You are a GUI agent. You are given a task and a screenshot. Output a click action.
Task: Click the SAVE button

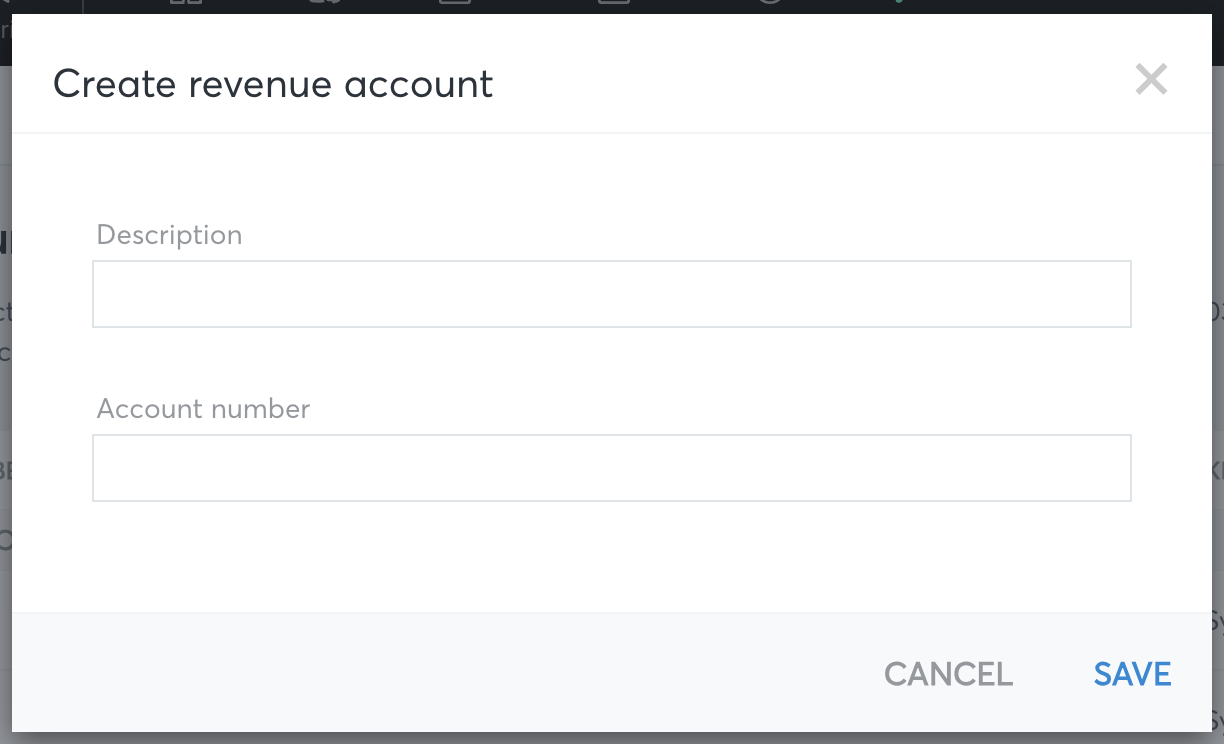[1132, 674]
